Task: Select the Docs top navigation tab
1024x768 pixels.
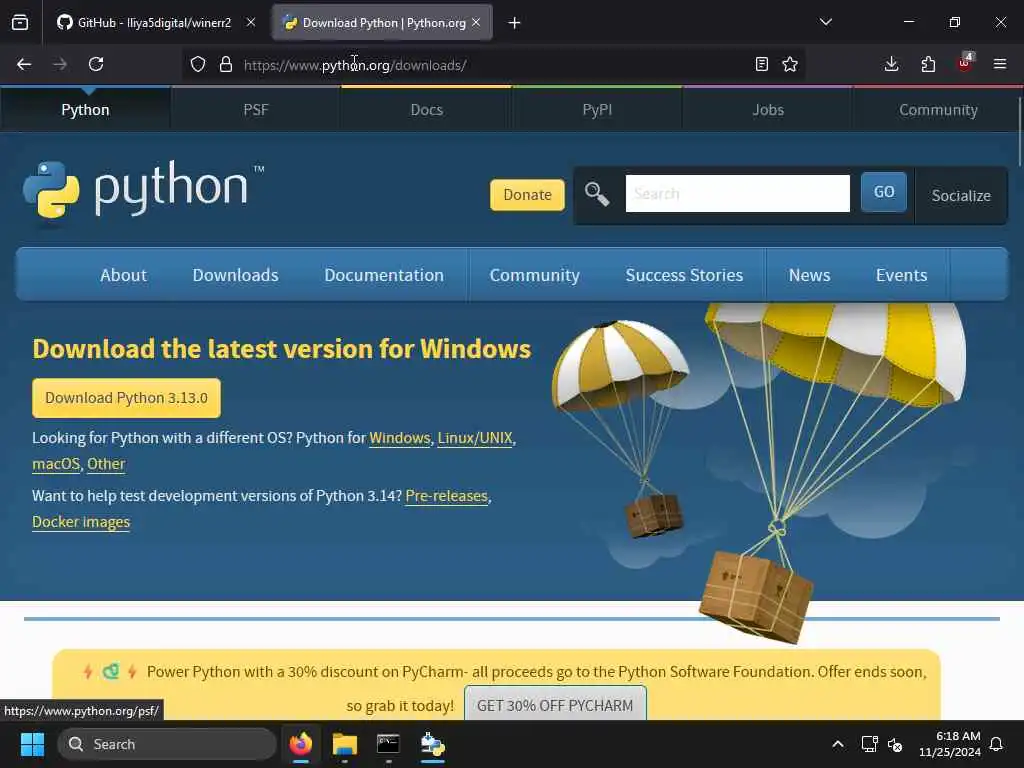Action: click(426, 110)
